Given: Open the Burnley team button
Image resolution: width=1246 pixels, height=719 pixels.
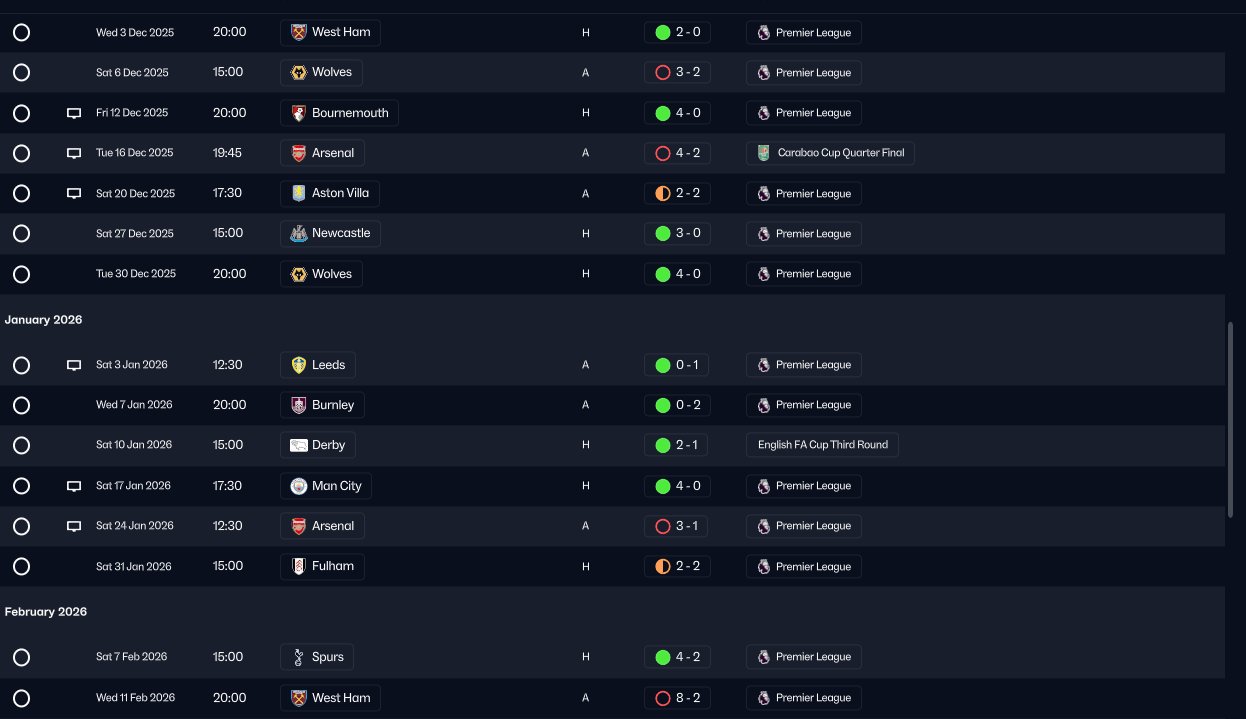Looking at the screenshot, I should (322, 405).
